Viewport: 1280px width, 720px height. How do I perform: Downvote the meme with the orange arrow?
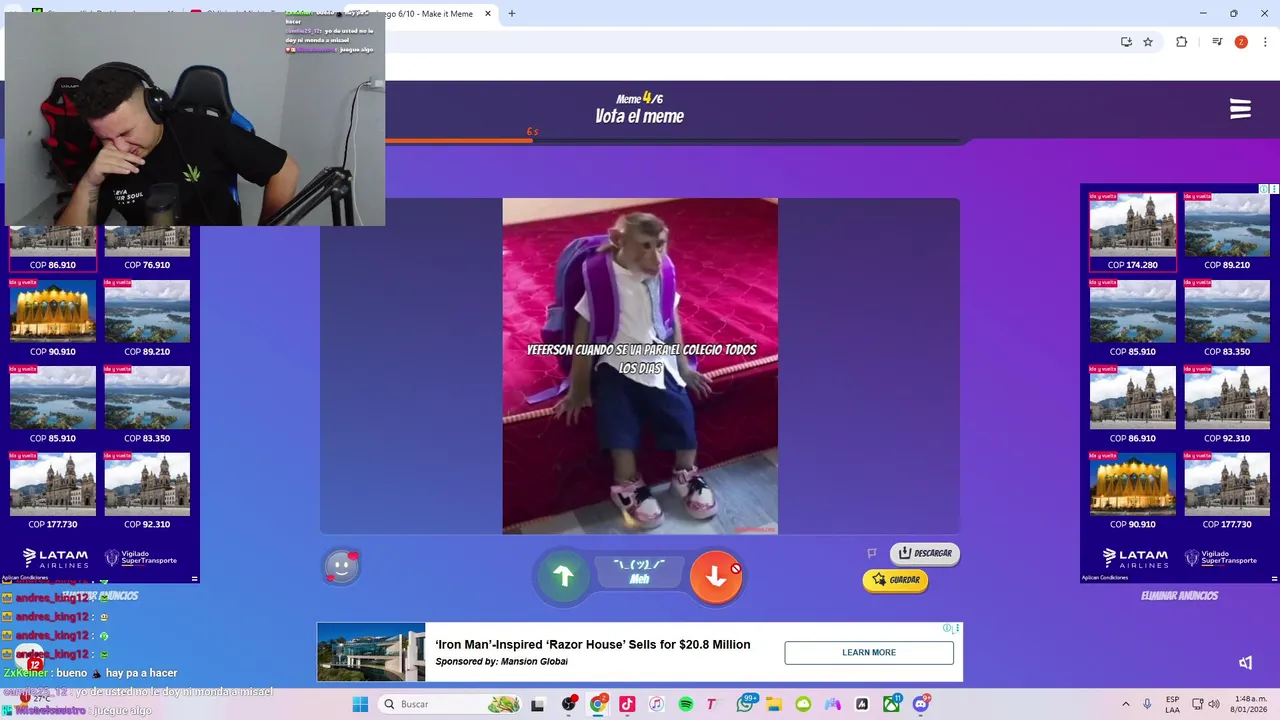pos(716,576)
